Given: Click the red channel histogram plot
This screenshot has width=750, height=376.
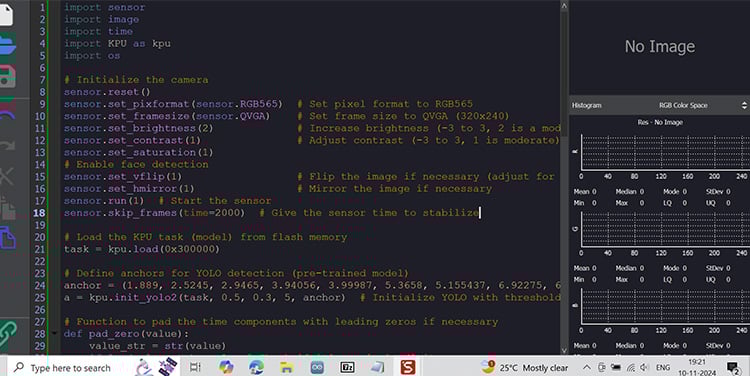Looking at the screenshot, I should click(664, 153).
